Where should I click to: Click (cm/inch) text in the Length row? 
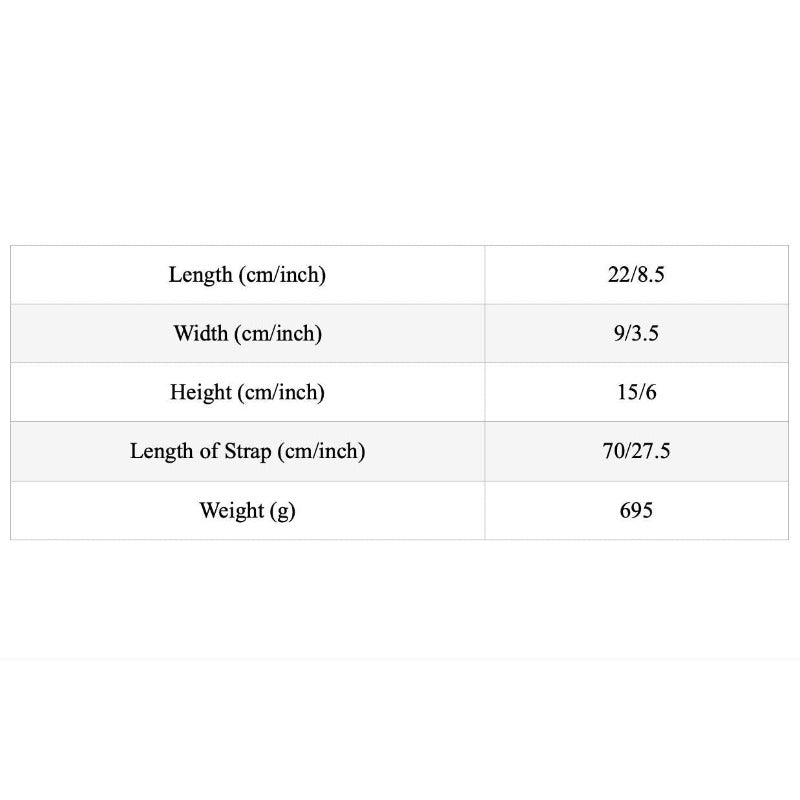[282, 276]
